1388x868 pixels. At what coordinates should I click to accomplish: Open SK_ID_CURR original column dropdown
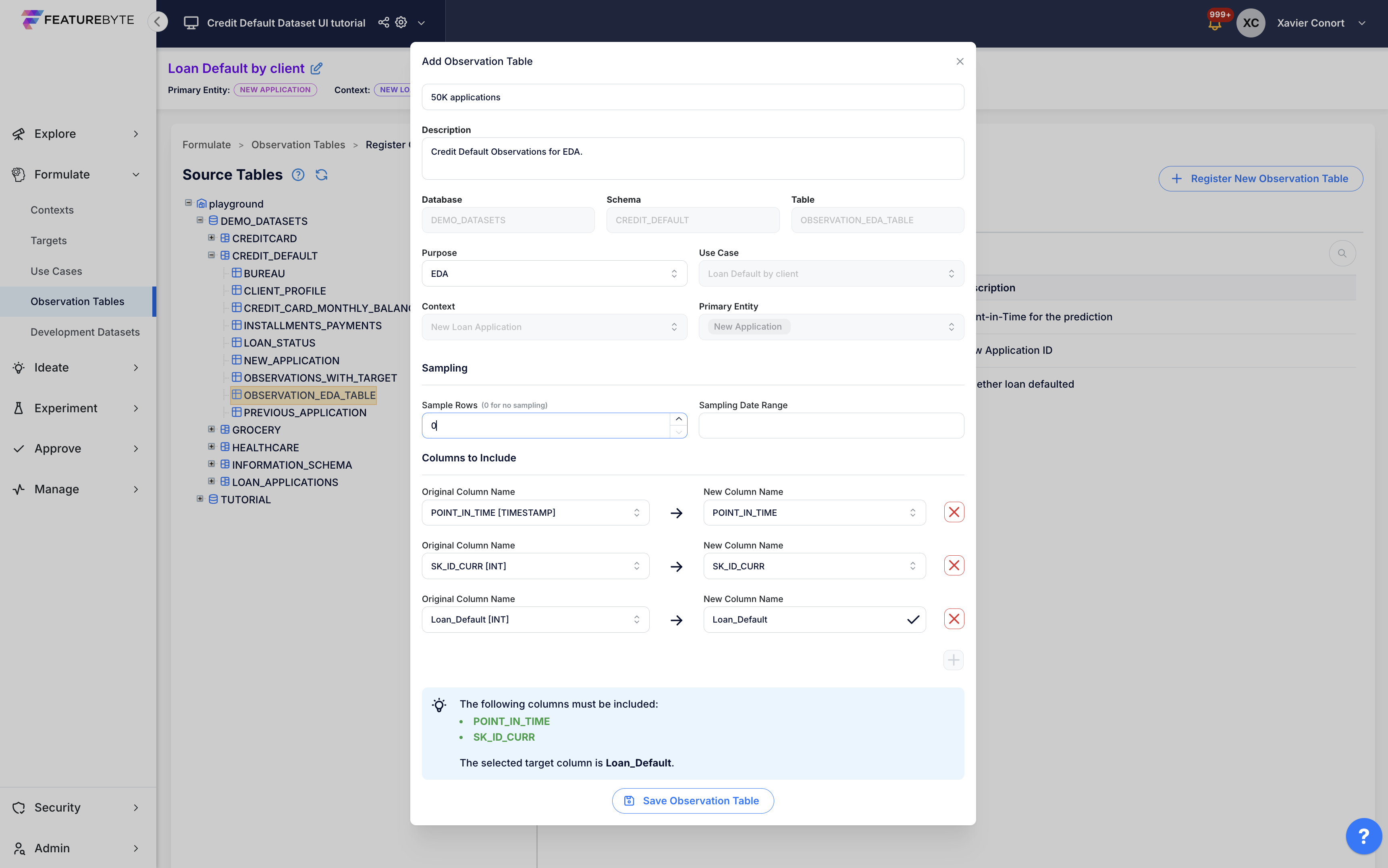(535, 566)
